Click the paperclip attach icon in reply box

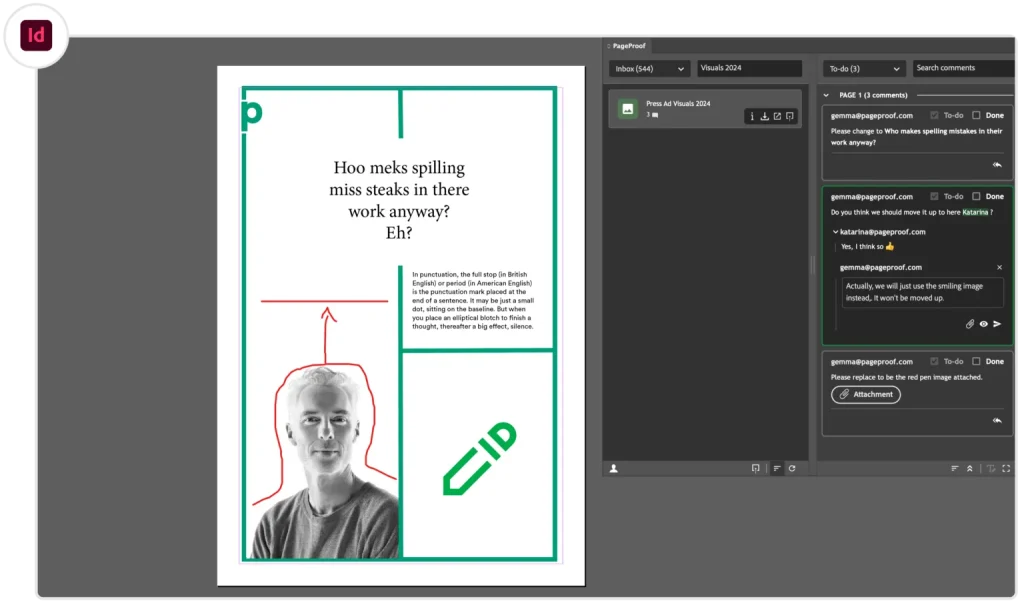[x=969, y=324]
